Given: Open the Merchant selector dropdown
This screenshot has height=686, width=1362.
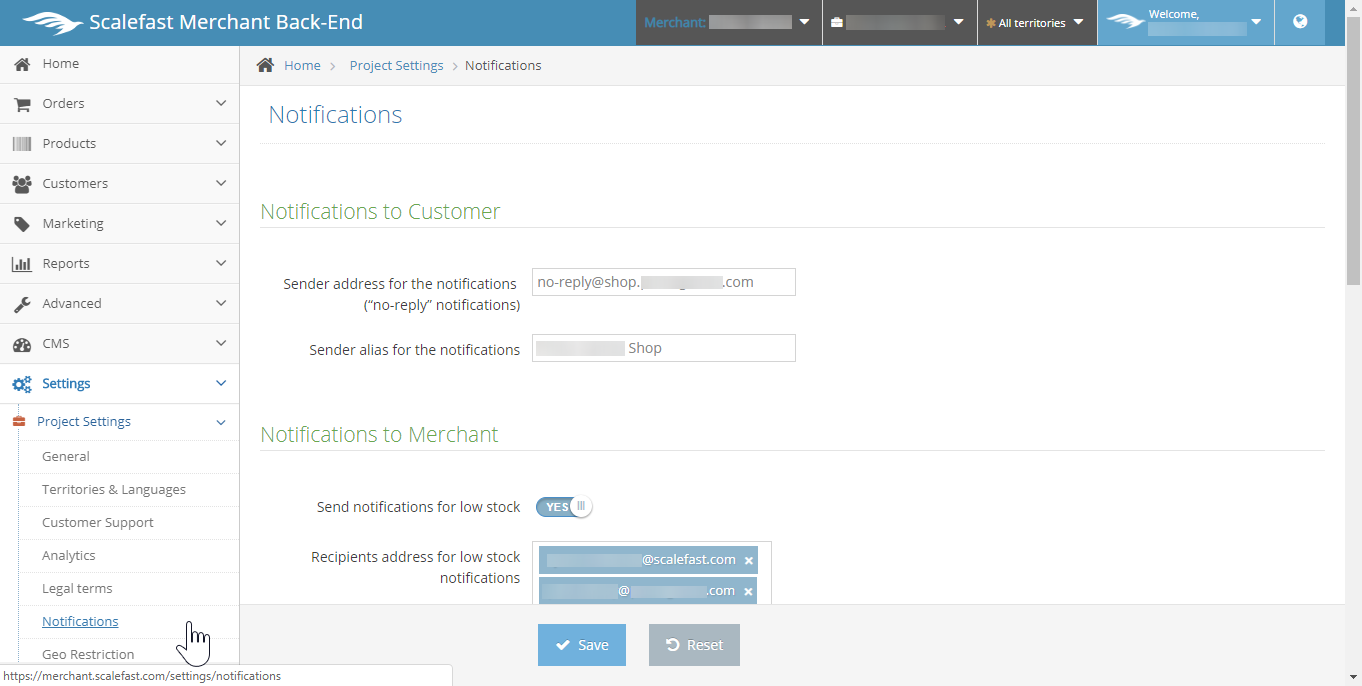Looking at the screenshot, I should (x=728, y=22).
